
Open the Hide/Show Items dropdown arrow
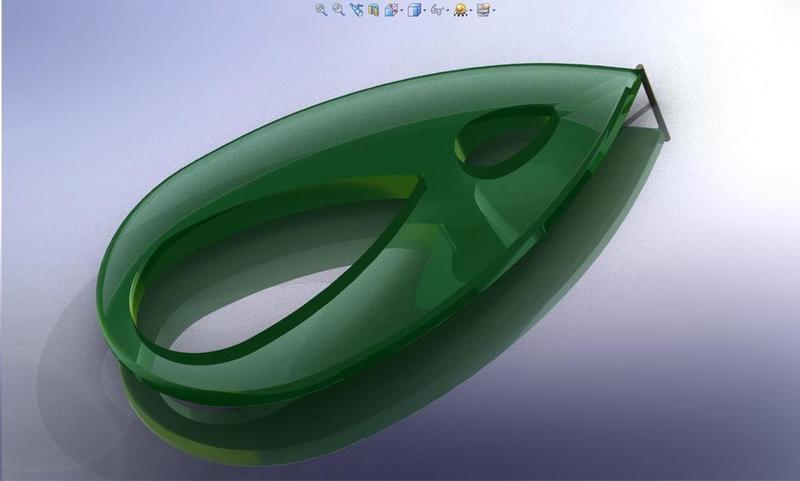pos(447,10)
